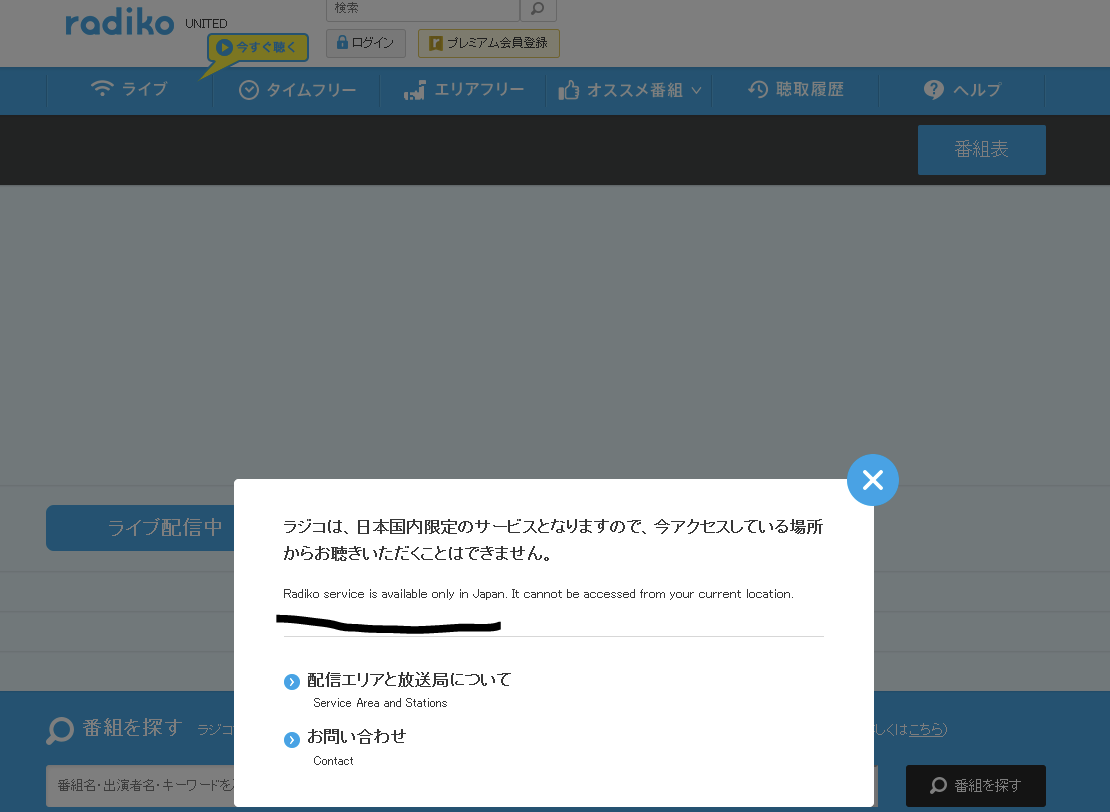Click the play icon in 今すぐ聴く
Image resolution: width=1110 pixels, height=812 pixels.
pos(224,47)
